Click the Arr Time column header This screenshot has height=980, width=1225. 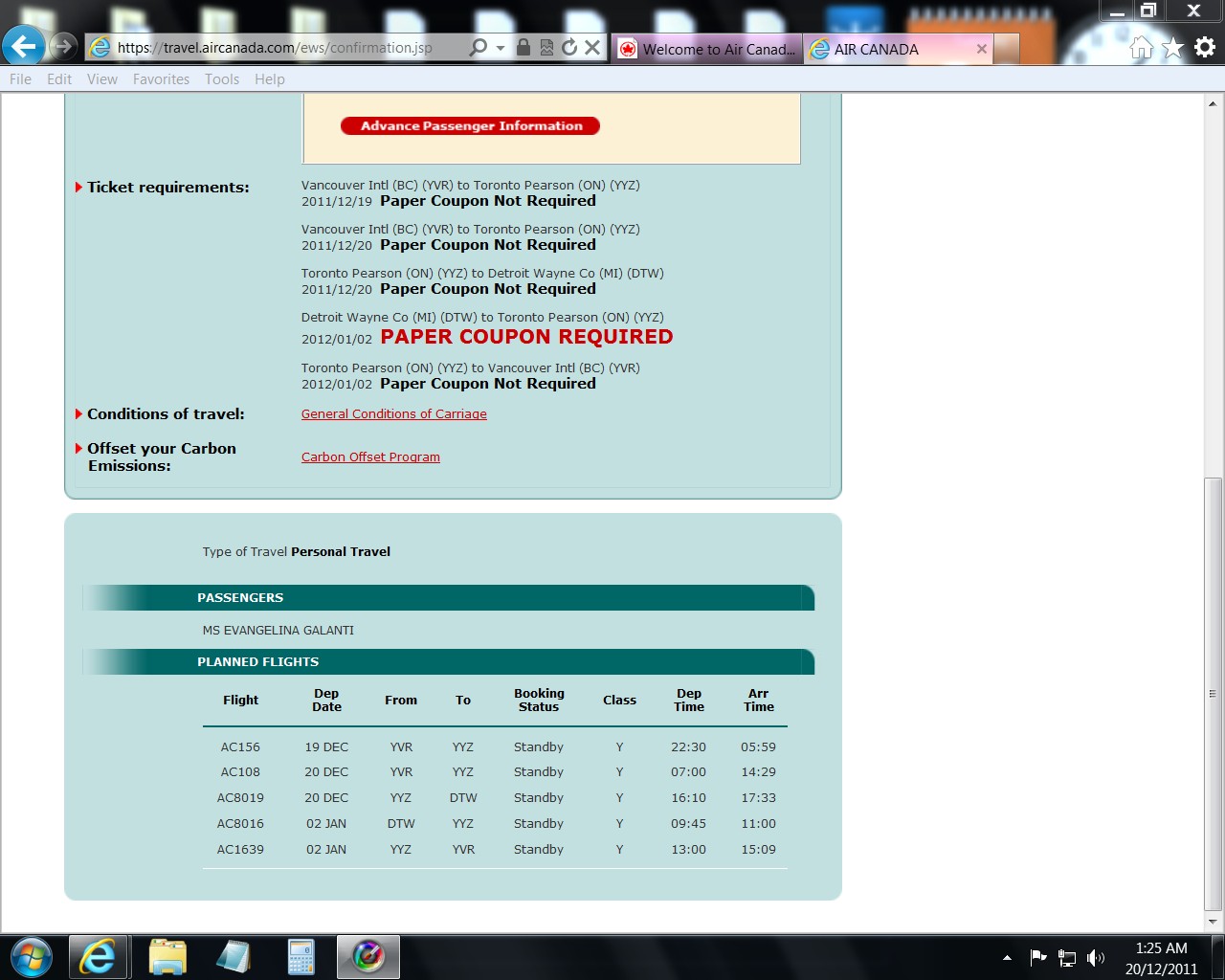[x=759, y=701]
